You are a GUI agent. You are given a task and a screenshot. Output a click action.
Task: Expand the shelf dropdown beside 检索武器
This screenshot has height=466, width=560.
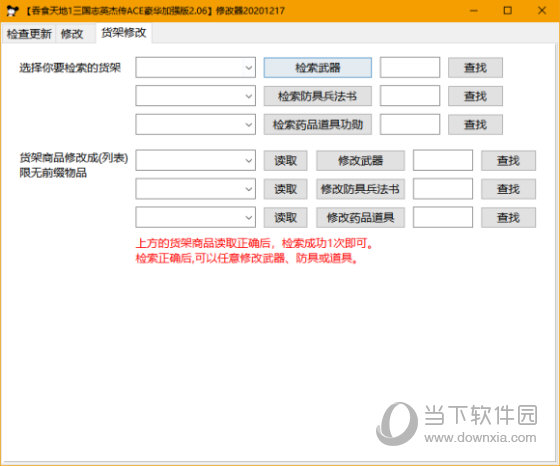[195, 67]
